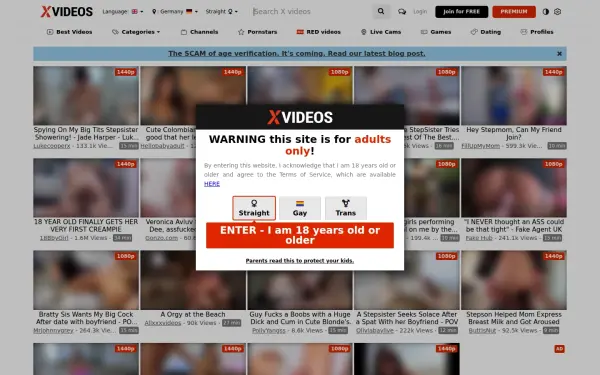
Task: Select the Straight option in the dialog
Action: point(254,208)
